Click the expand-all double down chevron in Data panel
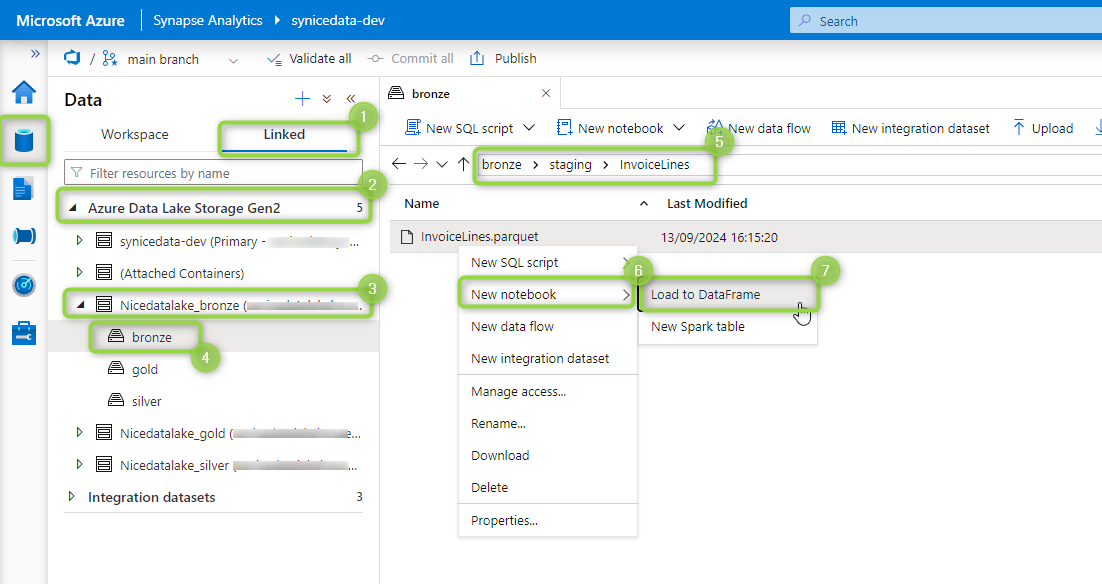1102x584 pixels. click(327, 99)
